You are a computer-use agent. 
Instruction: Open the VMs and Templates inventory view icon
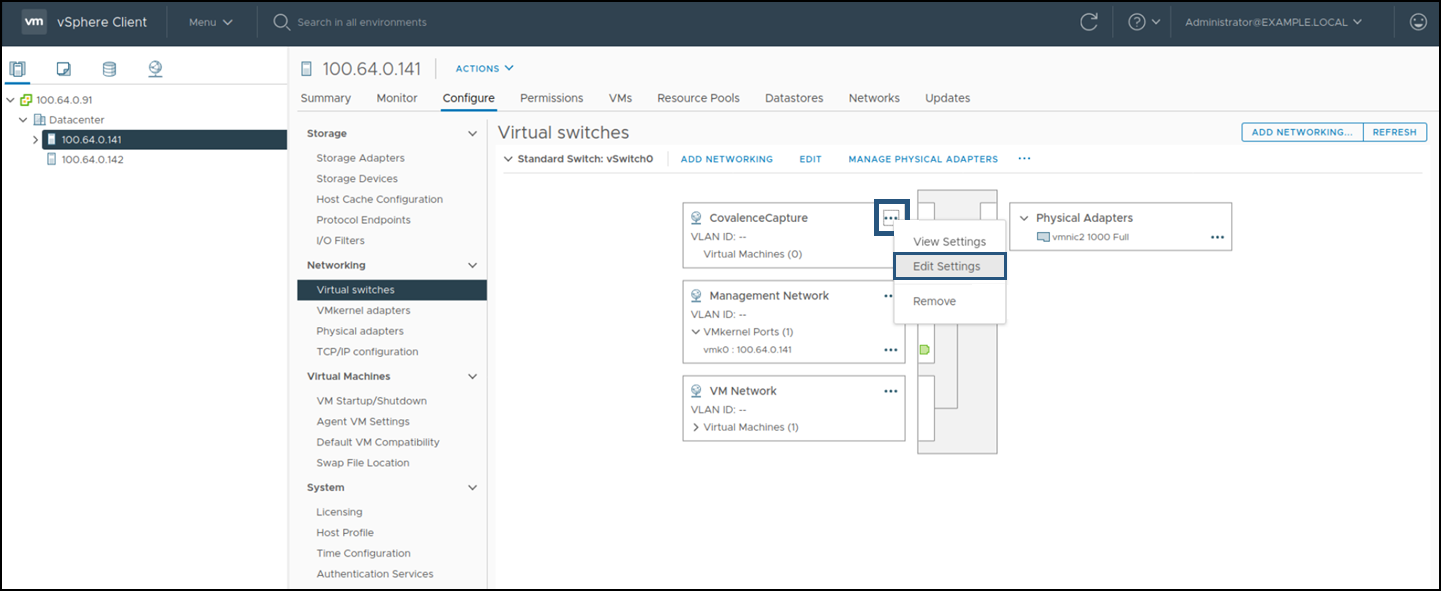click(63, 69)
